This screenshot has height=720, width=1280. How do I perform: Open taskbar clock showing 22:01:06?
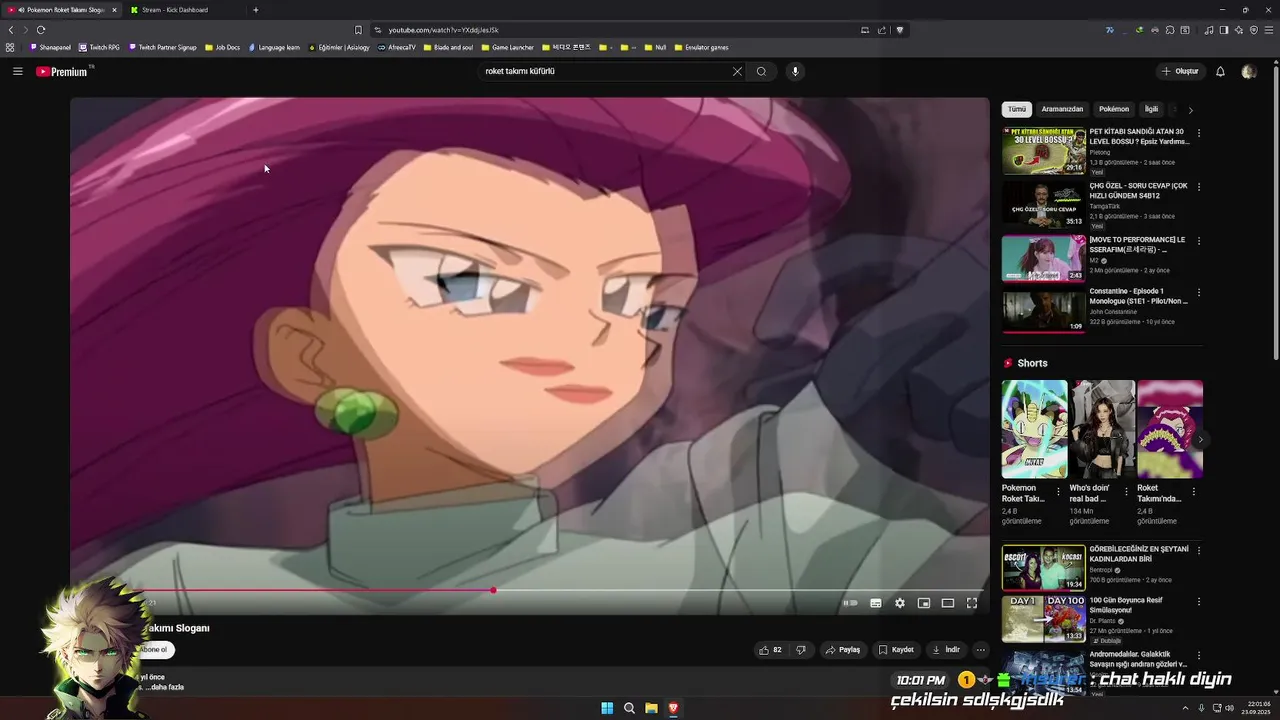point(1254,708)
